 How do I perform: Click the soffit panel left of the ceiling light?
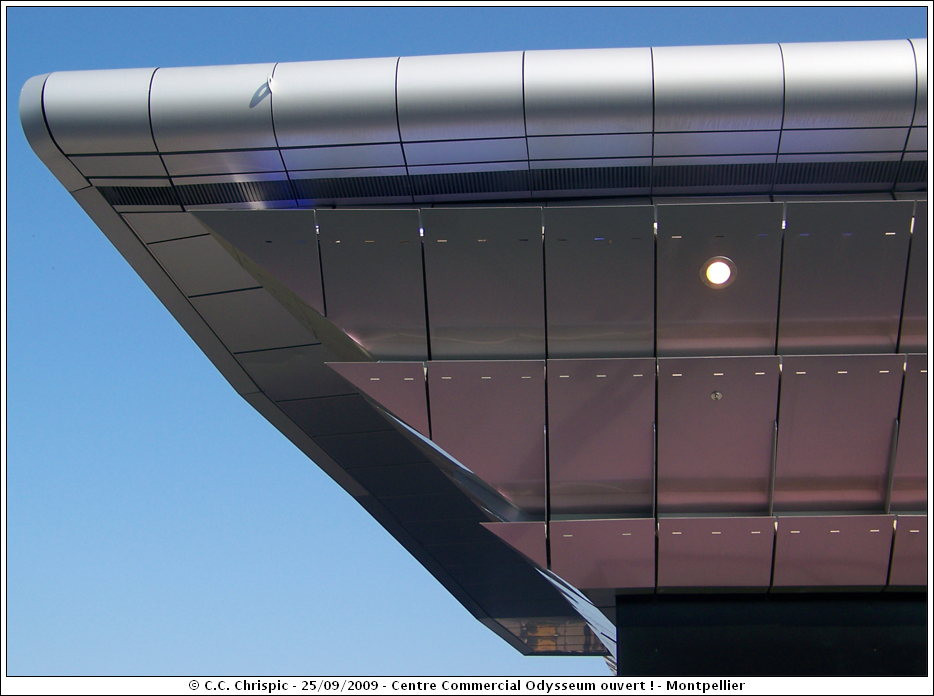click(x=598, y=280)
